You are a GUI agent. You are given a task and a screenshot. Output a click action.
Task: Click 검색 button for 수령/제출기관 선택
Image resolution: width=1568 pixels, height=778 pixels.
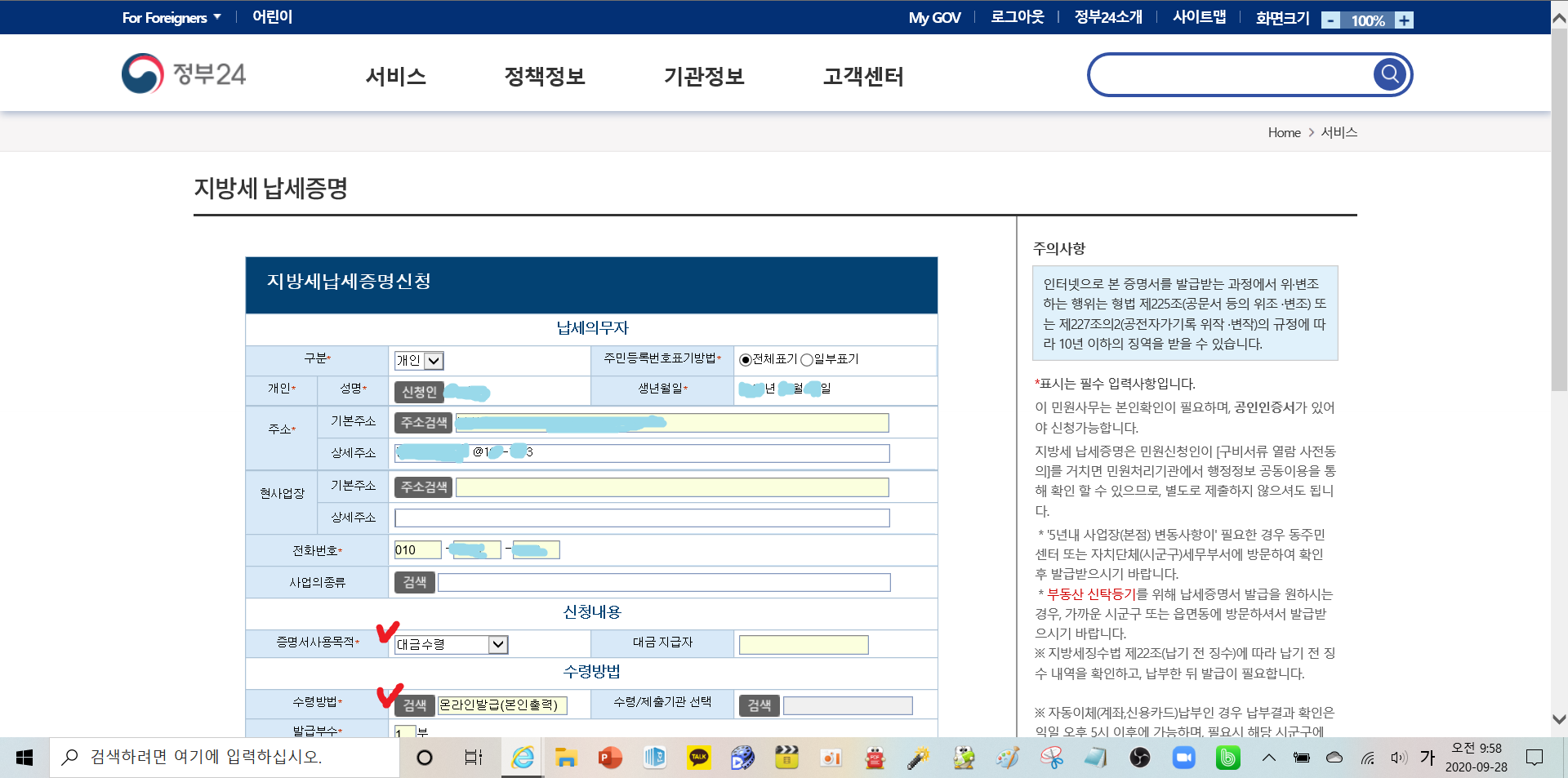click(x=759, y=705)
